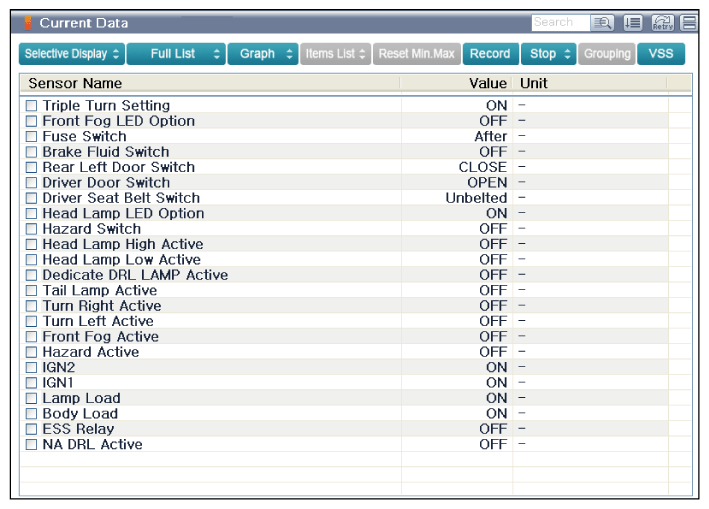Focus the Search input field
Viewport: 709px width, 509px height.
[561, 23]
